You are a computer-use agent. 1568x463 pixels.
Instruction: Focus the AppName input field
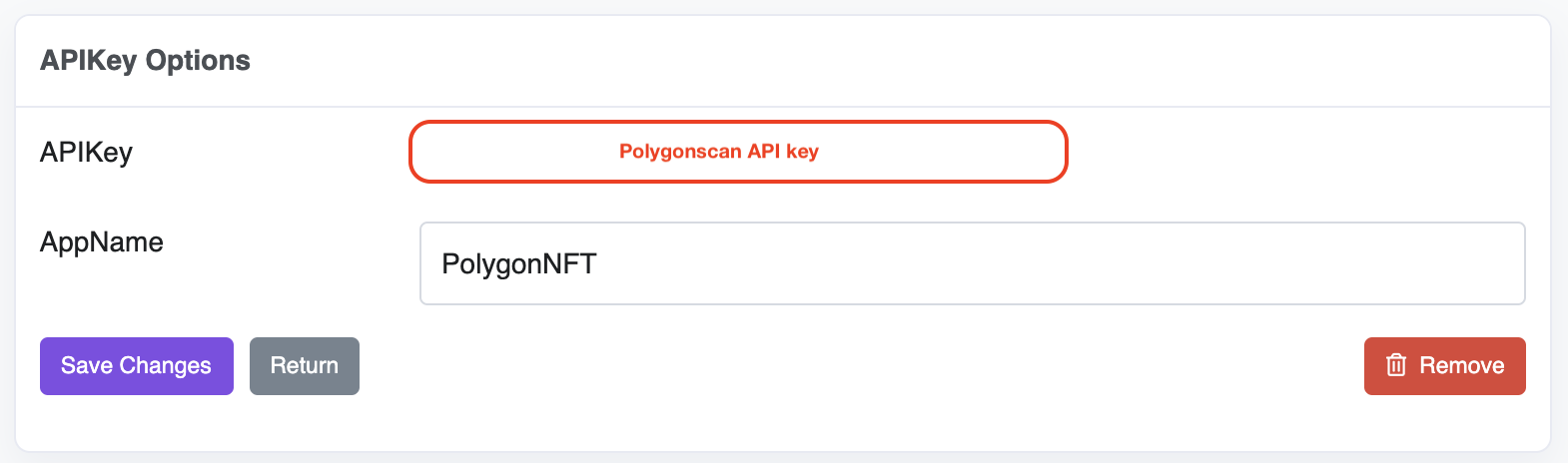[972, 263]
